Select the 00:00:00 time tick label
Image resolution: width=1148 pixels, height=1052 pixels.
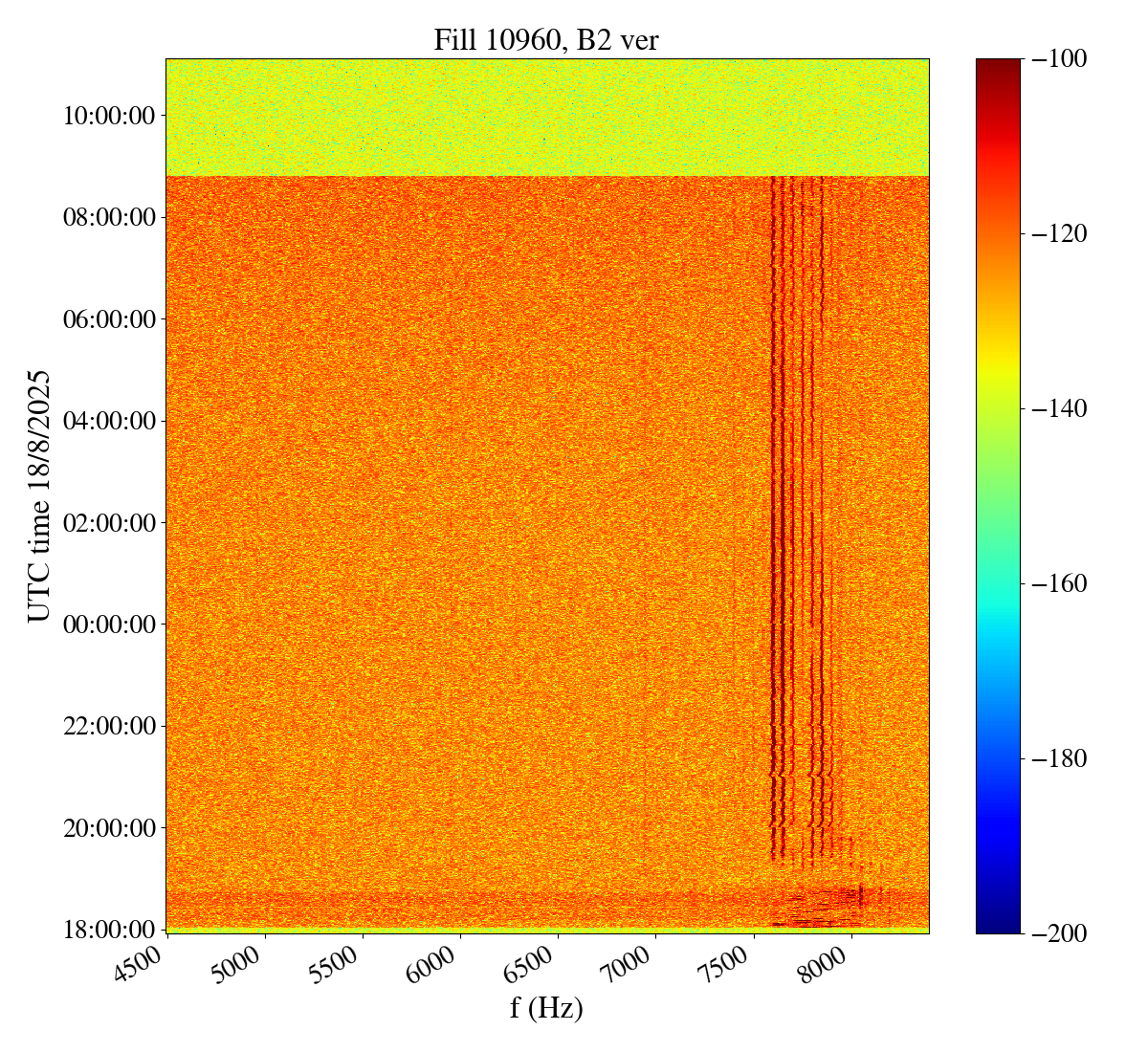(x=108, y=625)
